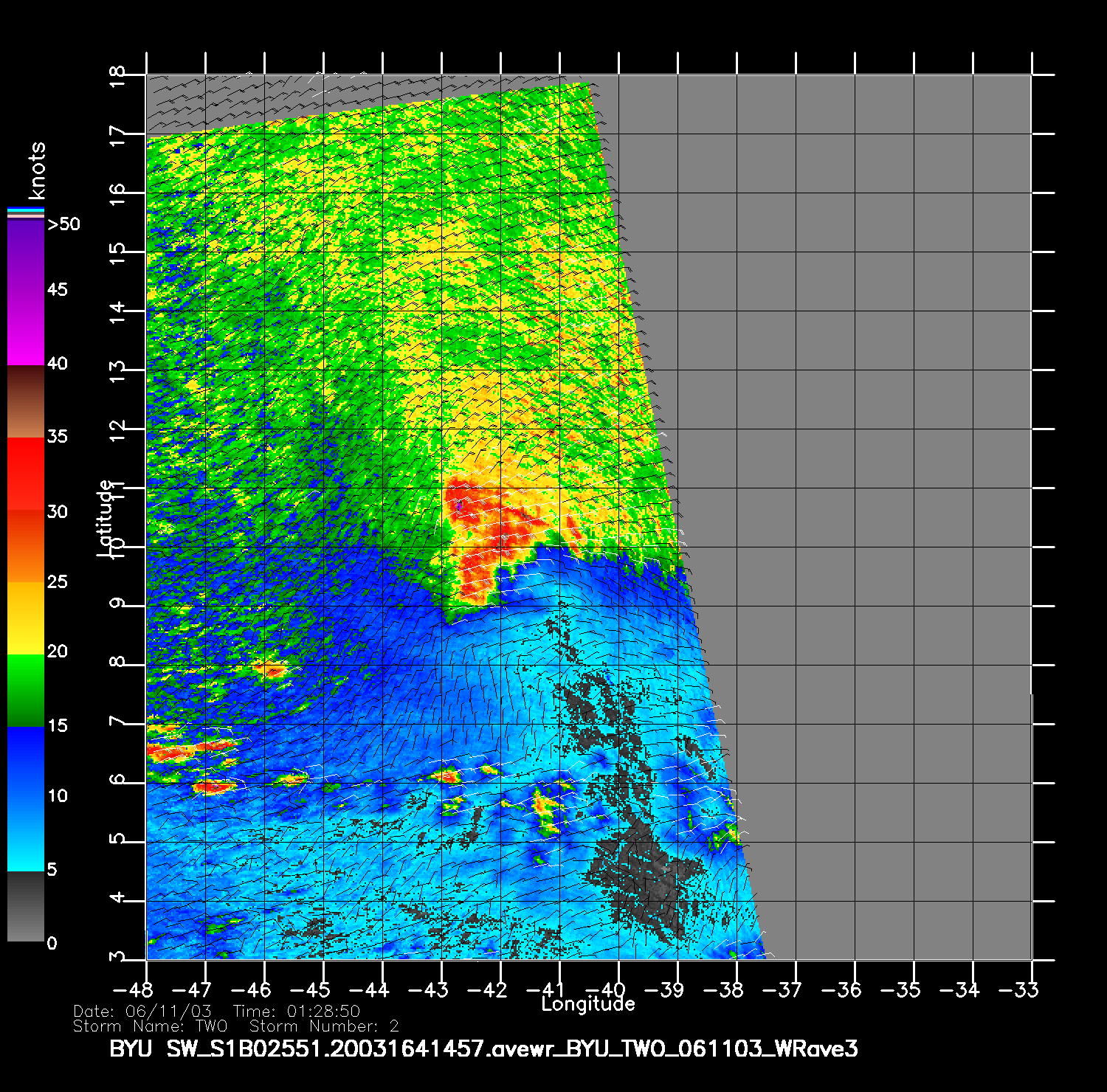This screenshot has width=1107, height=1092.
Task: Click longitude tick label '−35'
Action: pyautogui.click(x=900, y=989)
